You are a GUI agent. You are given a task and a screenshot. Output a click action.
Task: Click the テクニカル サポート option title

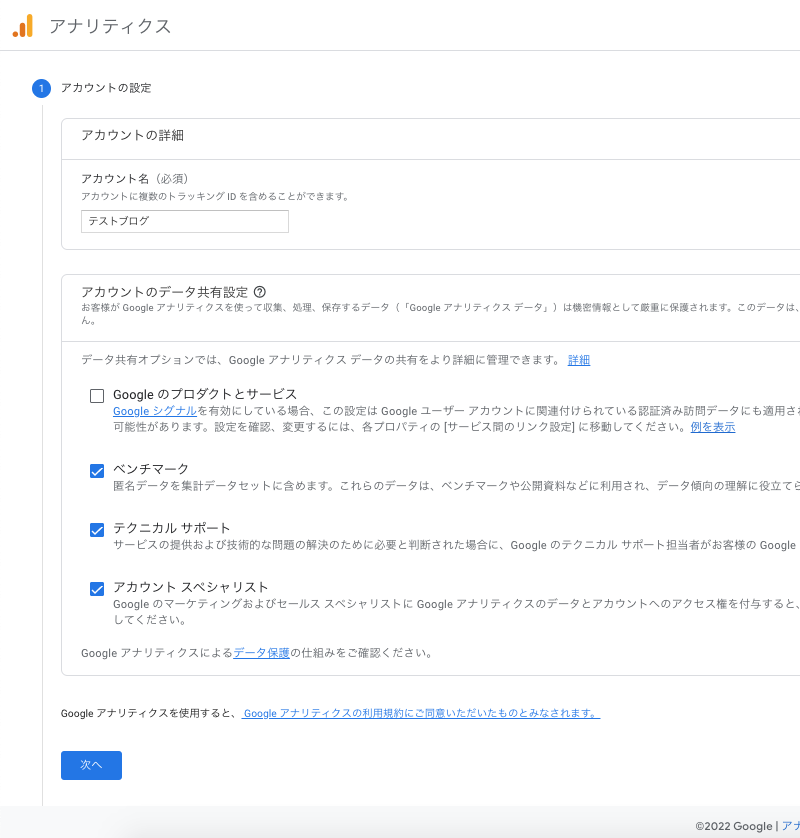(172, 528)
